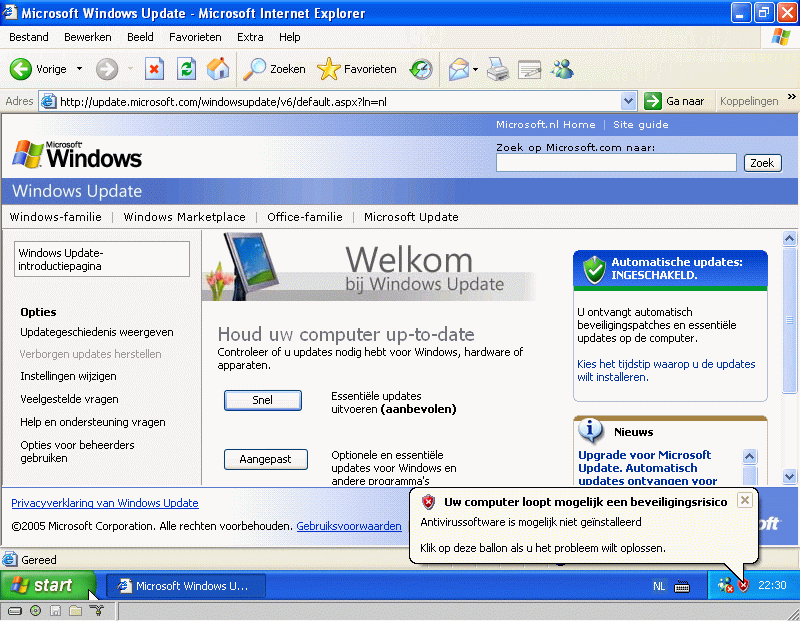The height and width of the screenshot is (621, 800).
Task: Open the Office-familie tab
Action: point(305,217)
